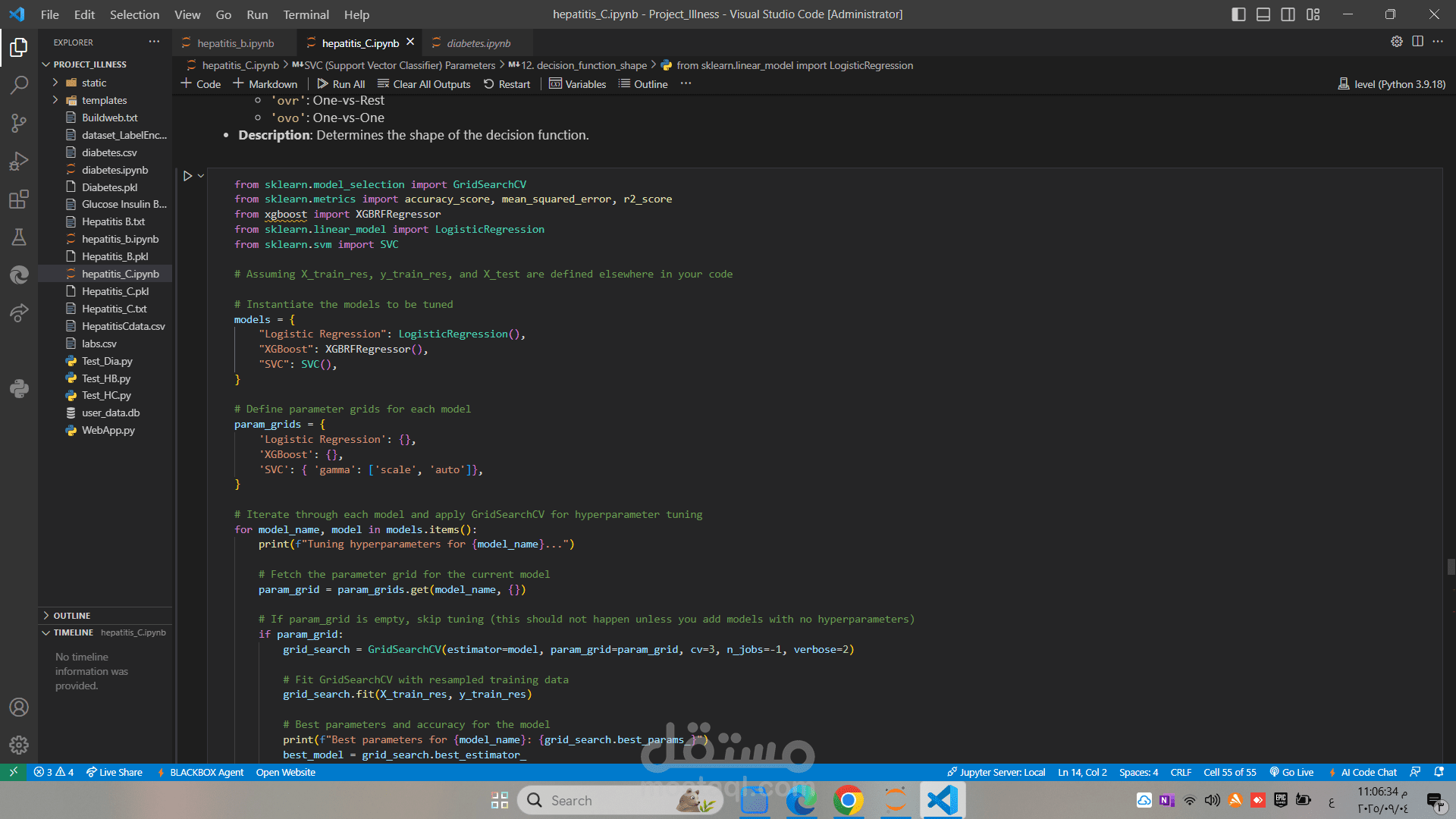Click the editor vertical scrollbar thumb
Screen dimensions: 1456x819
(1451, 566)
